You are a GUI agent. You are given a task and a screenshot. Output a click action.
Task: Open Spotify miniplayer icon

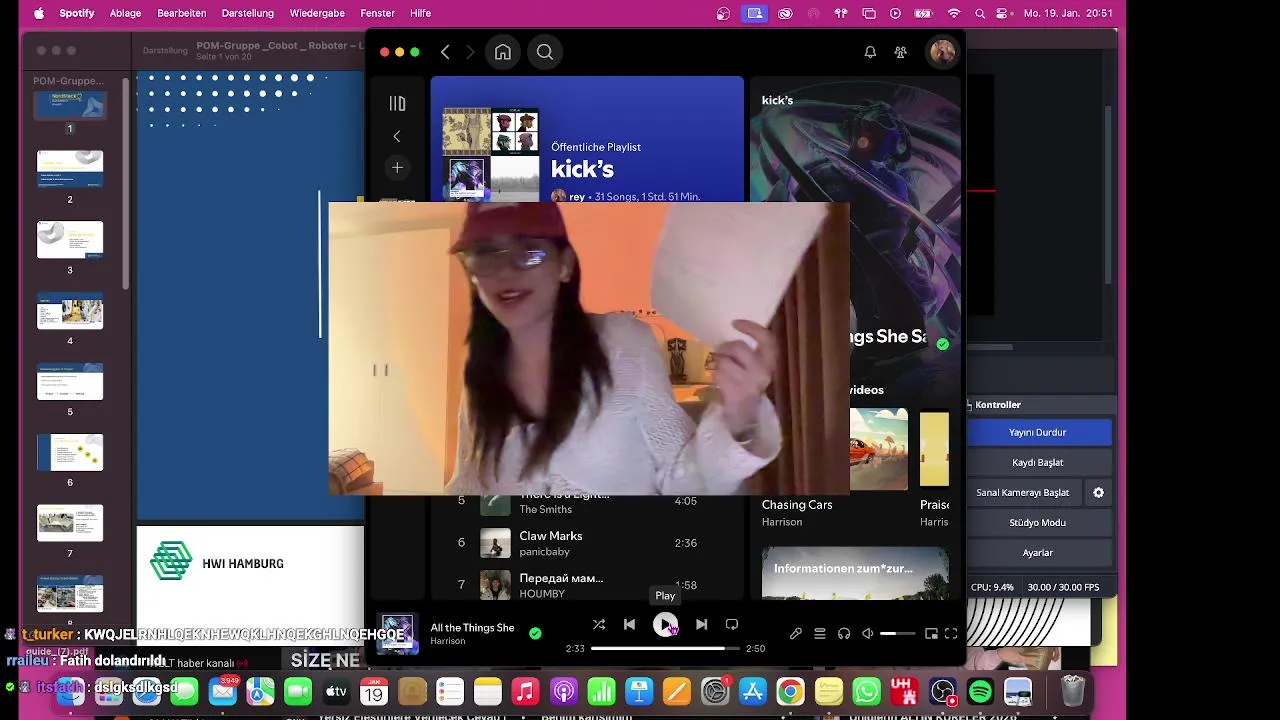(931, 633)
